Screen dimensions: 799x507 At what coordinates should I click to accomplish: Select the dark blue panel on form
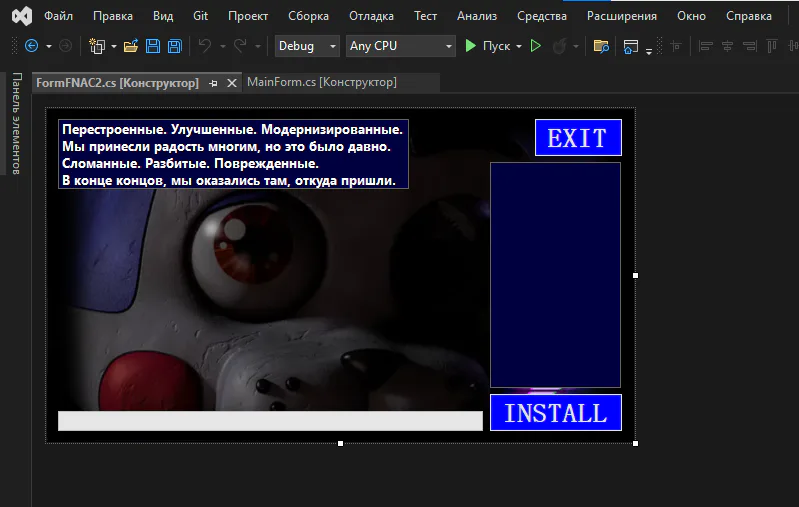tap(555, 275)
